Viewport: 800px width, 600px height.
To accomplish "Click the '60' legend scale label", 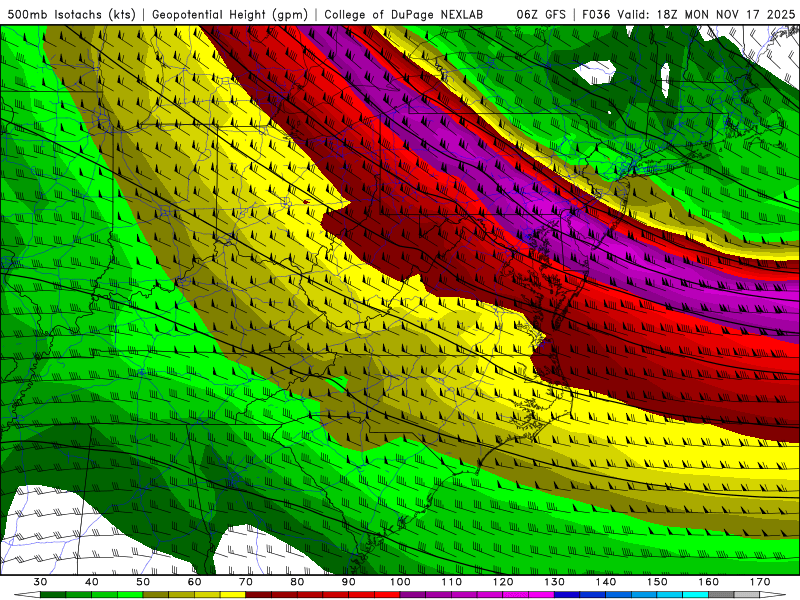I will click(x=194, y=582).
